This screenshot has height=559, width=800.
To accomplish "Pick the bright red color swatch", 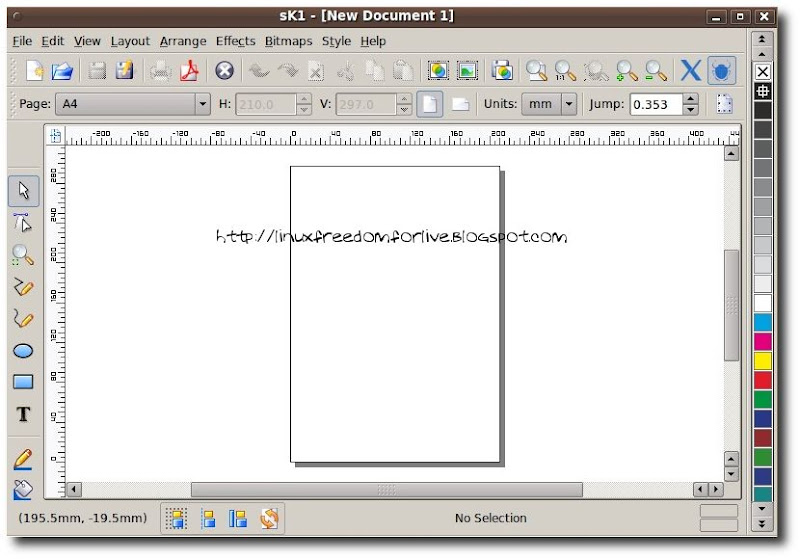I will click(763, 380).
